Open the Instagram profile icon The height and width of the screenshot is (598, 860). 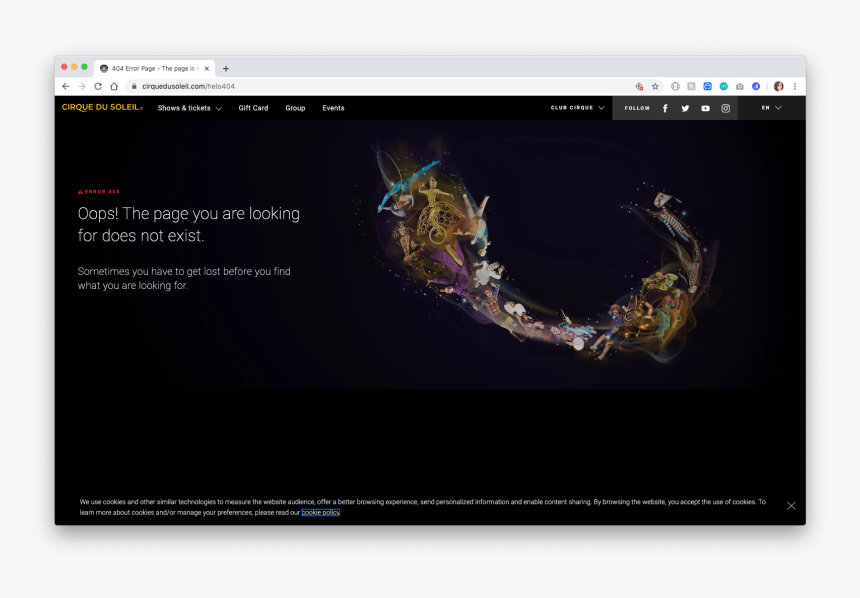tap(725, 108)
